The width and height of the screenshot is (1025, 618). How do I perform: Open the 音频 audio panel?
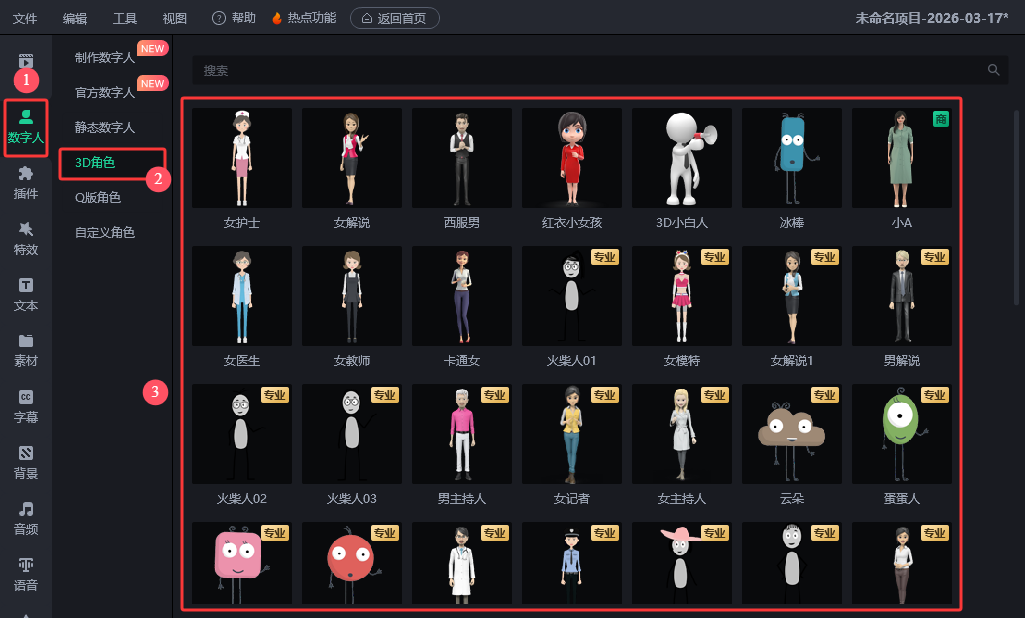26,518
